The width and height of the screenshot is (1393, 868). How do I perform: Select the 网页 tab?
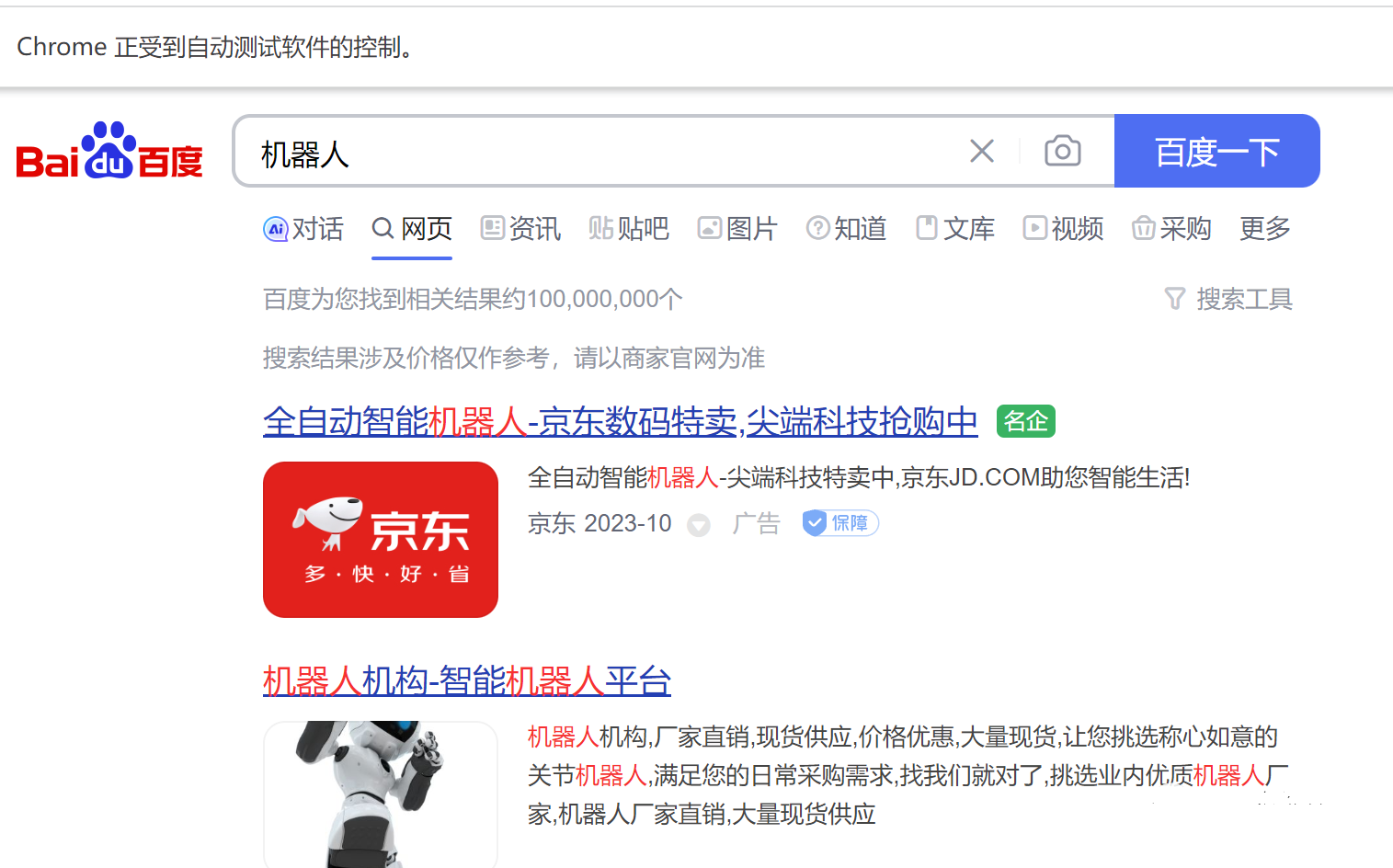click(x=412, y=228)
